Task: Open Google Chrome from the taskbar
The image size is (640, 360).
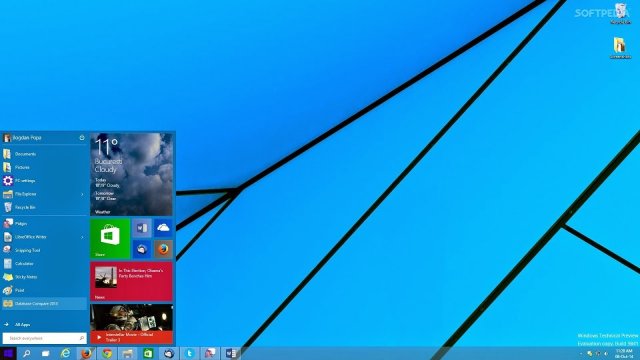Action: coord(107,353)
